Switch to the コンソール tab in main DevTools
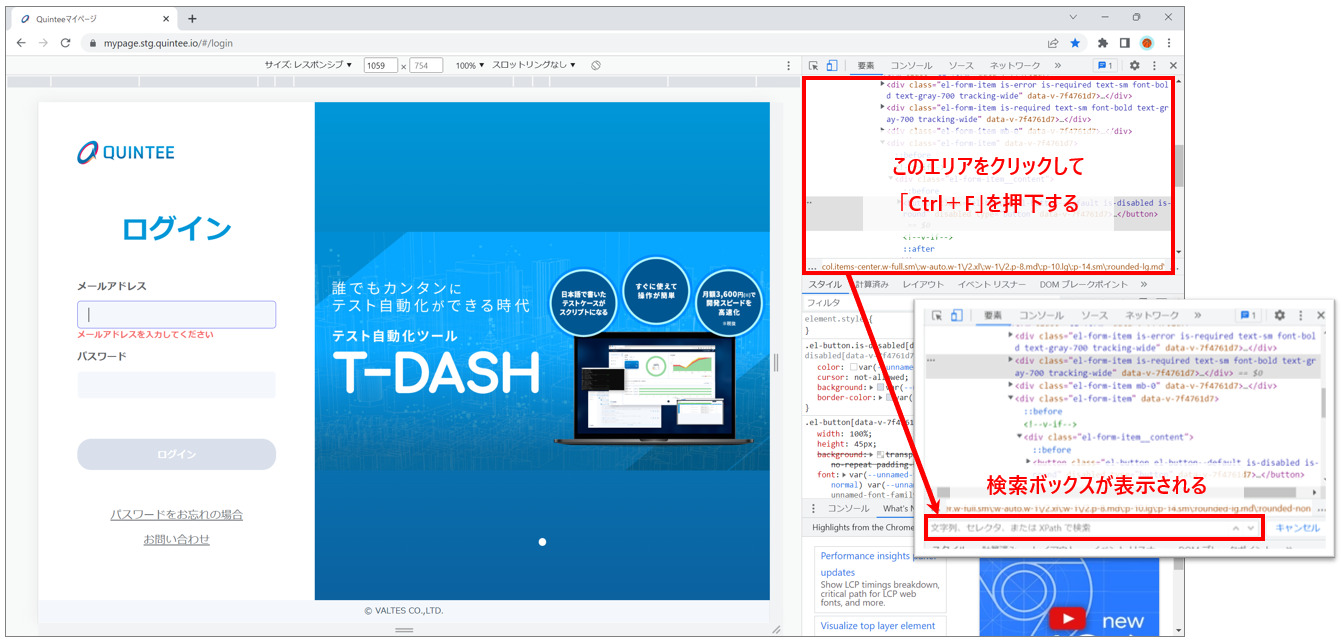The height and width of the screenshot is (640, 1342). pyautogui.click(x=911, y=66)
